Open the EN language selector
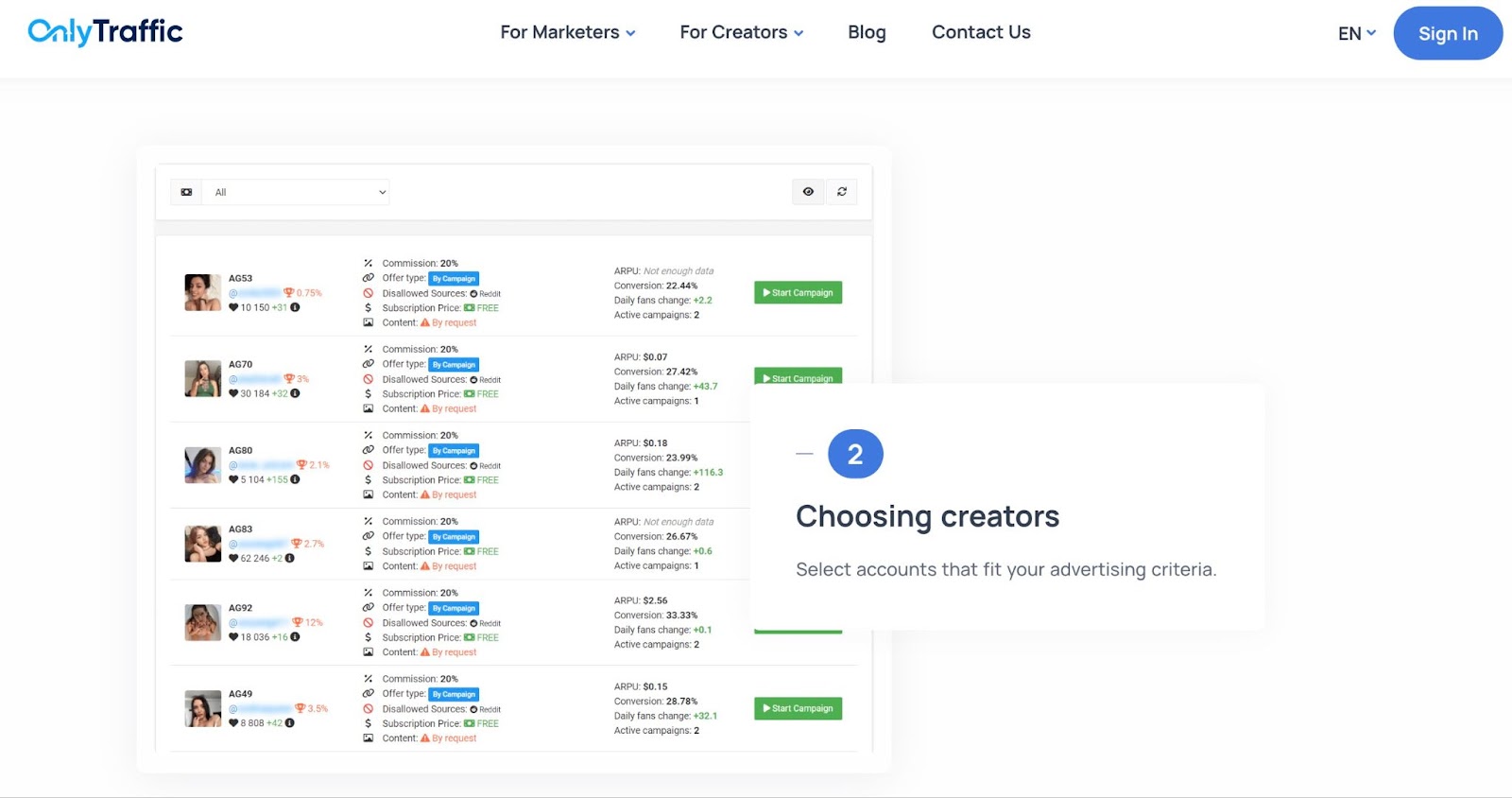The height and width of the screenshot is (798, 1512). coord(1357,33)
